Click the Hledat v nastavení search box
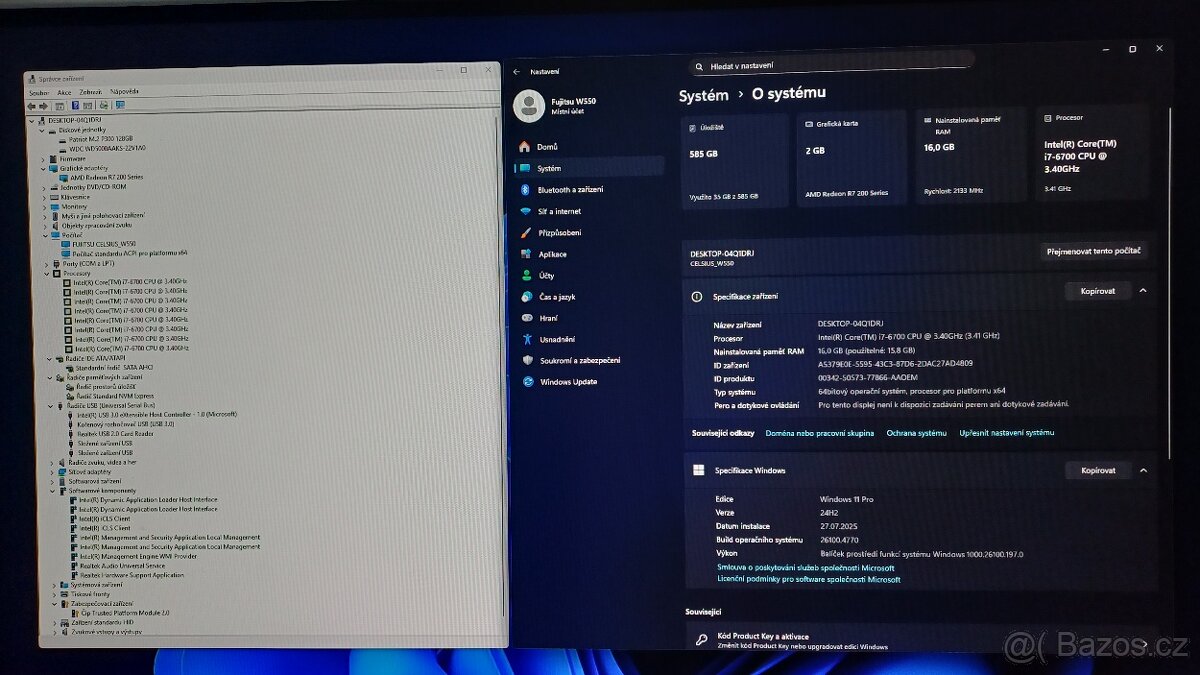The width and height of the screenshot is (1200, 675). [x=830, y=66]
